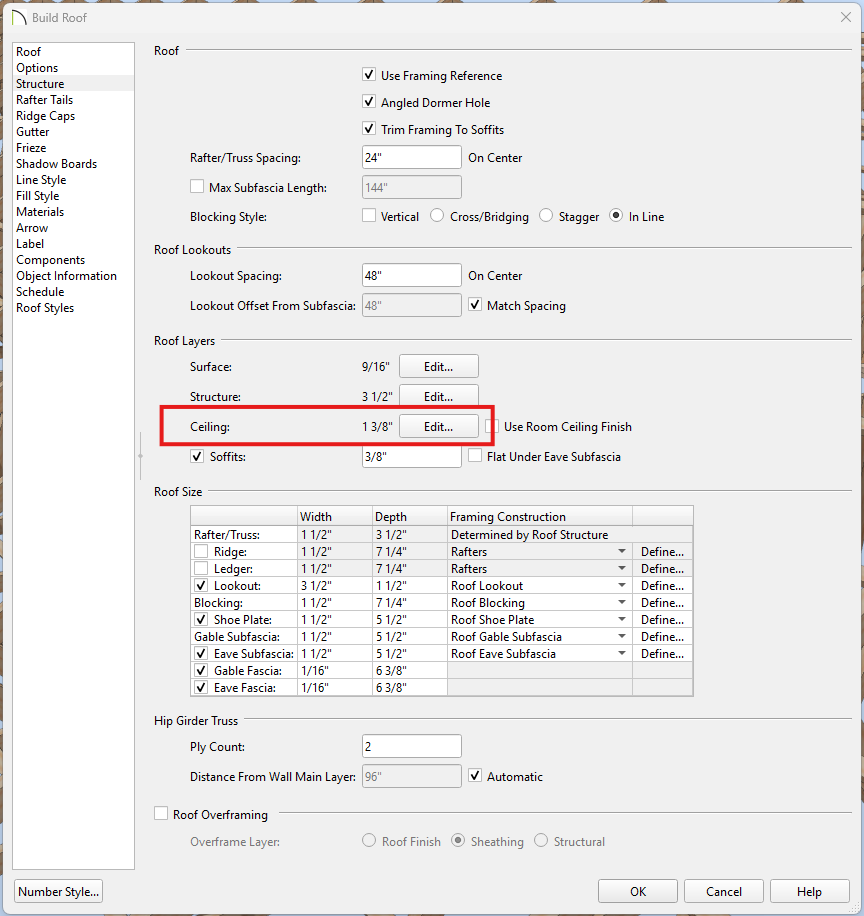Open the Frieze panel

coord(31,148)
